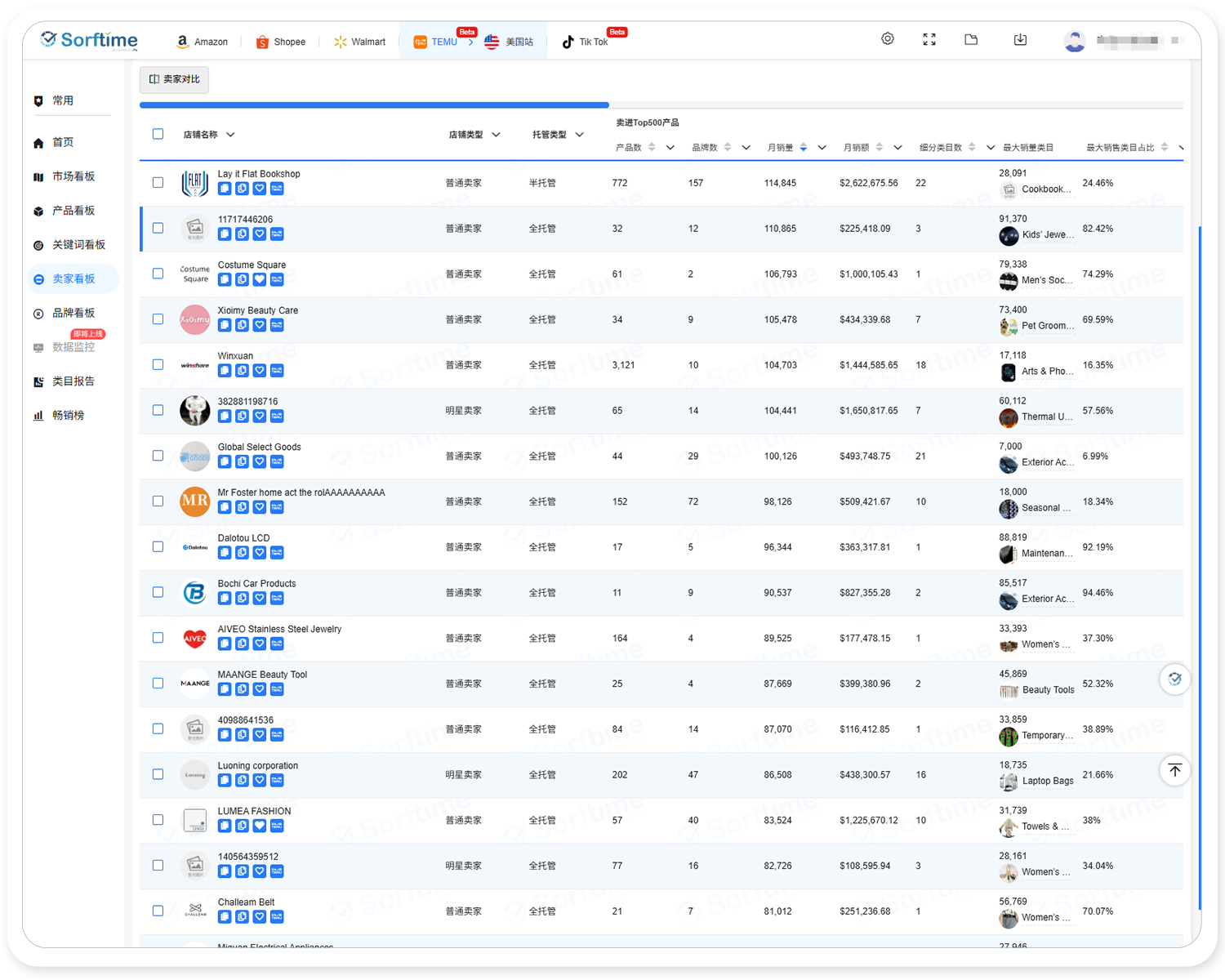Toggle fullscreen mode icon
The width and height of the screenshot is (1225, 980).
tap(929, 39)
